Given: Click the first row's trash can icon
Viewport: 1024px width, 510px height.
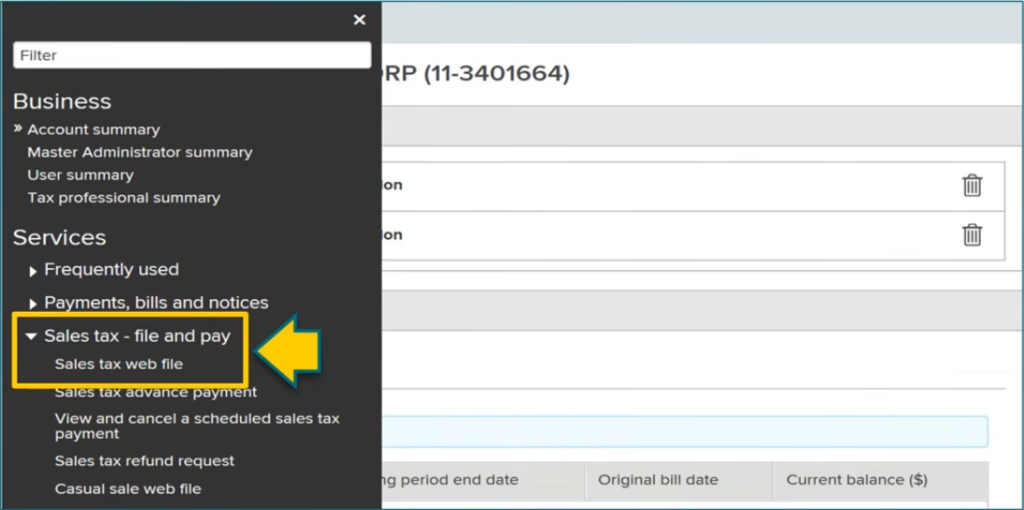Looking at the screenshot, I should click(972, 185).
